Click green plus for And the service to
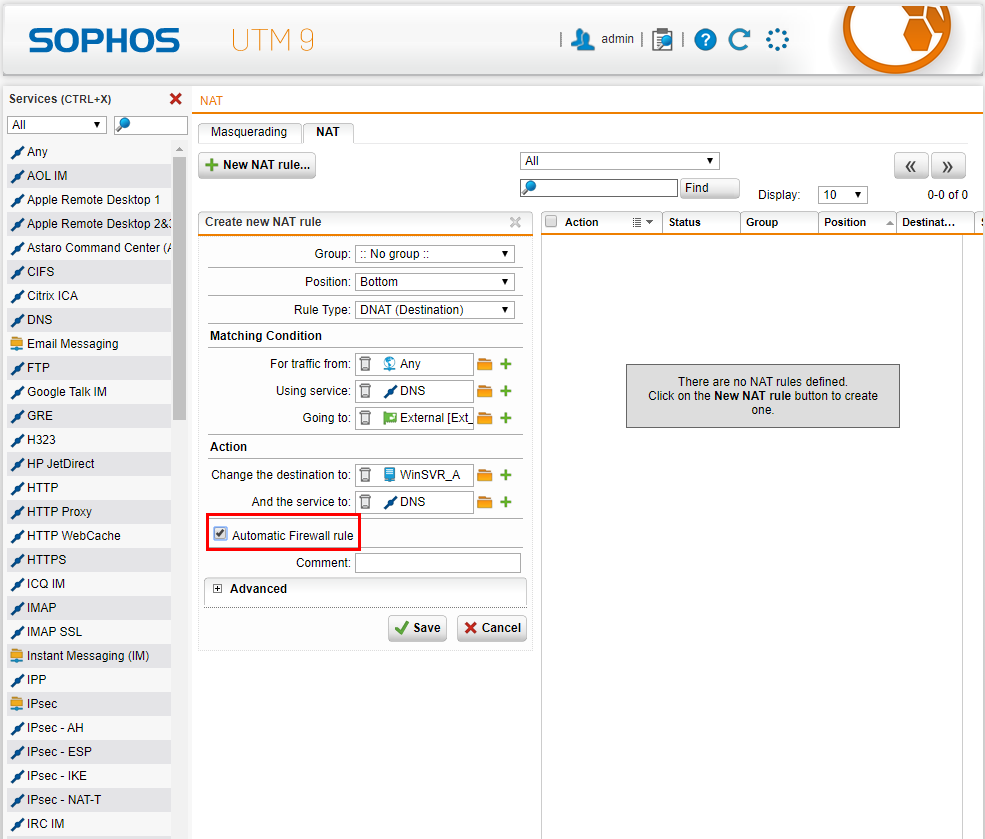985x839 pixels. pyautogui.click(x=506, y=502)
